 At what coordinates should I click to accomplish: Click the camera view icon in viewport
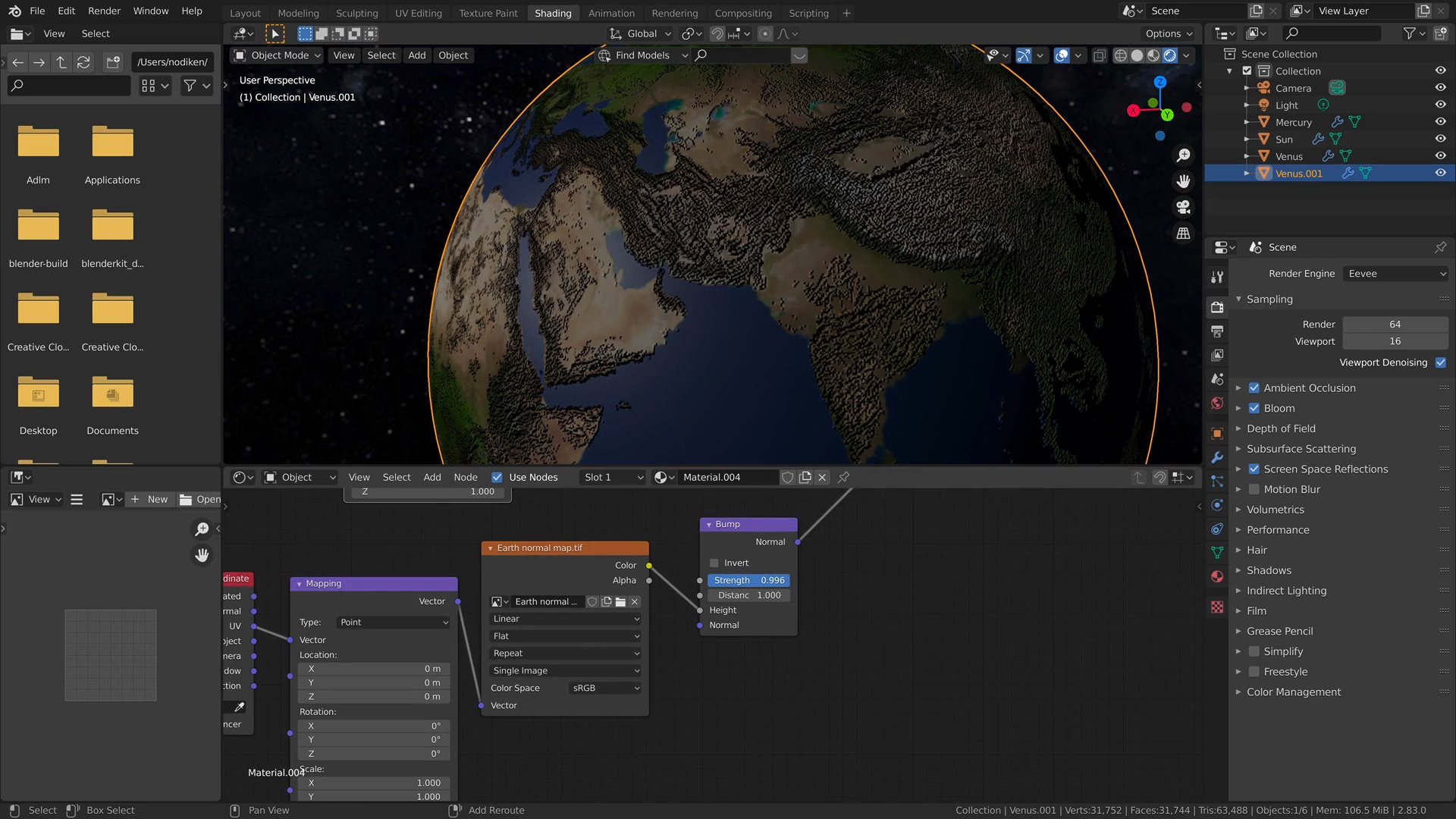1183,207
